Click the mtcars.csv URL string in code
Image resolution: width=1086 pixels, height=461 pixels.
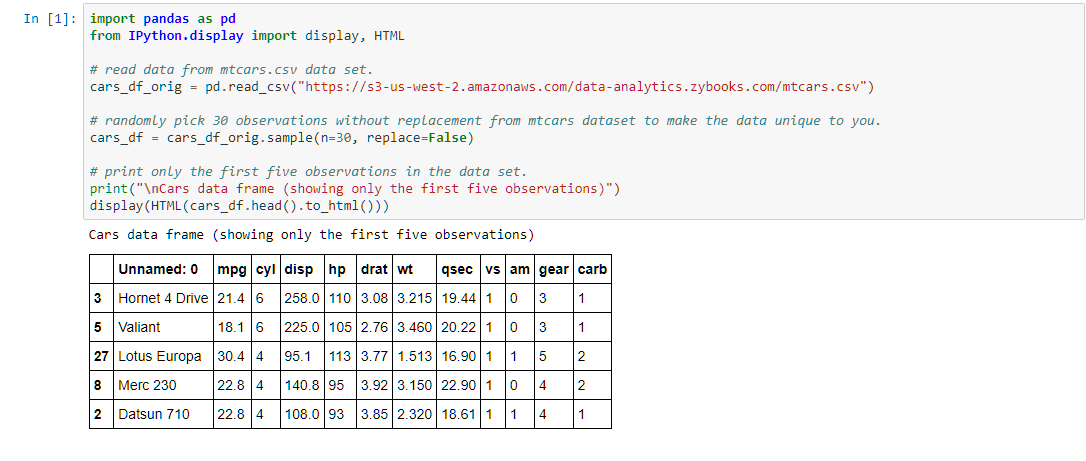(x=582, y=87)
